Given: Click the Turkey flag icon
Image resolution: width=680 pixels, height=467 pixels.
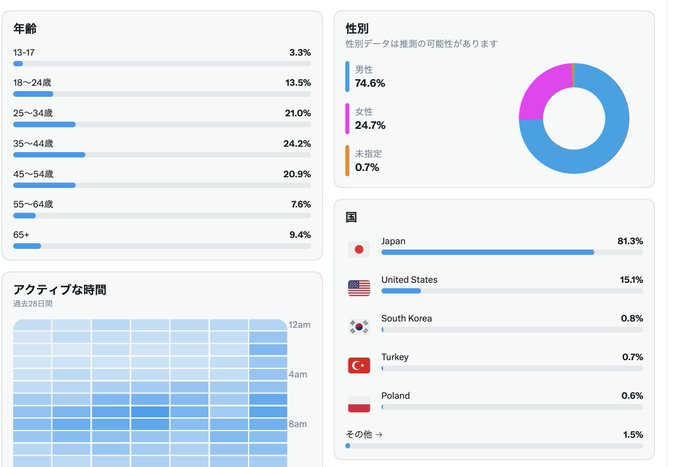Looking at the screenshot, I should [x=359, y=365].
